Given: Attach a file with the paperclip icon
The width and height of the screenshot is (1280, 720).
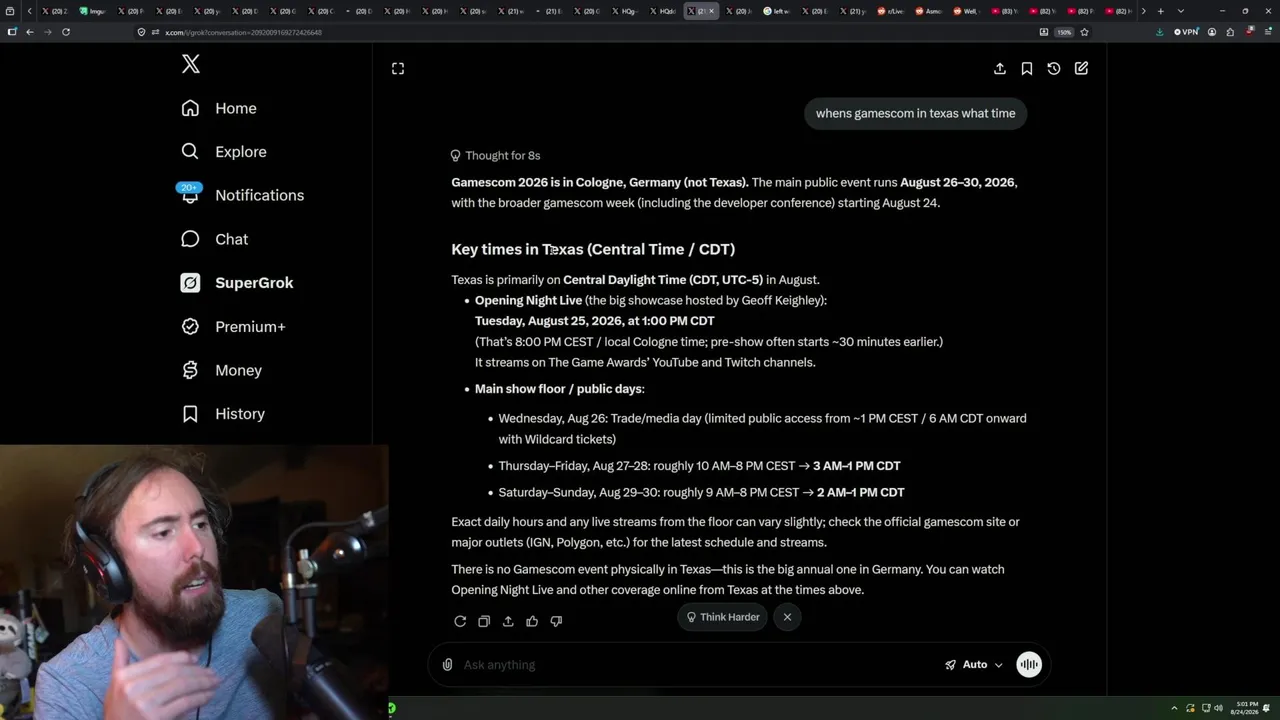Looking at the screenshot, I should (447, 665).
